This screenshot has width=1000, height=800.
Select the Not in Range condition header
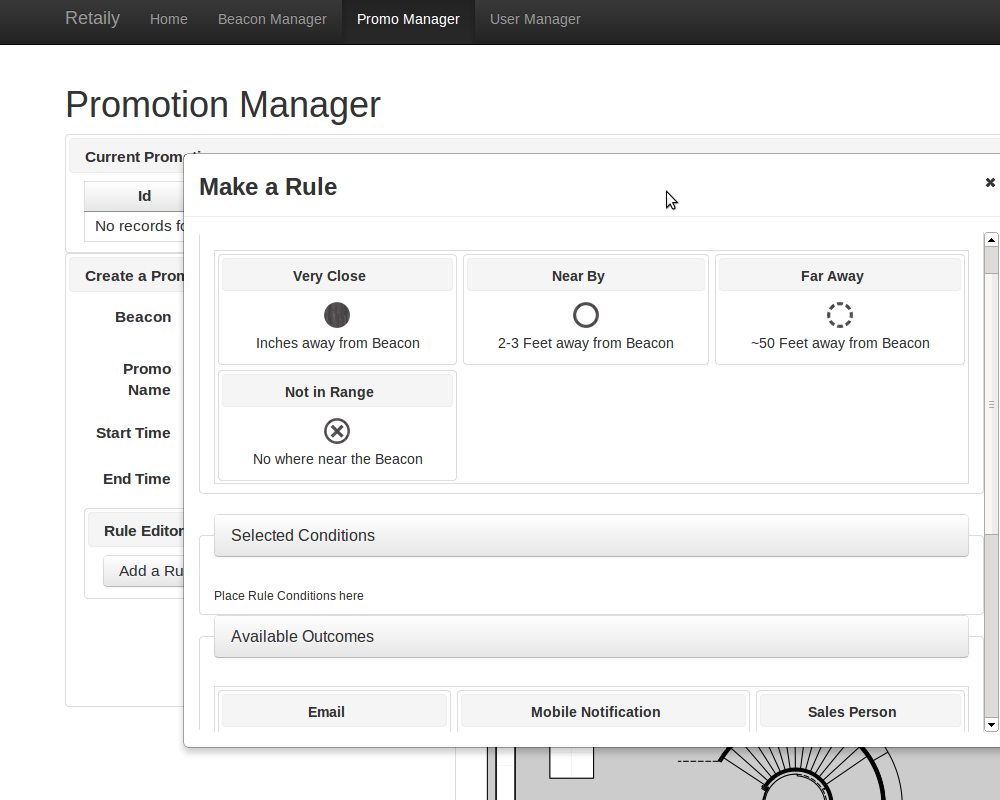(x=337, y=392)
